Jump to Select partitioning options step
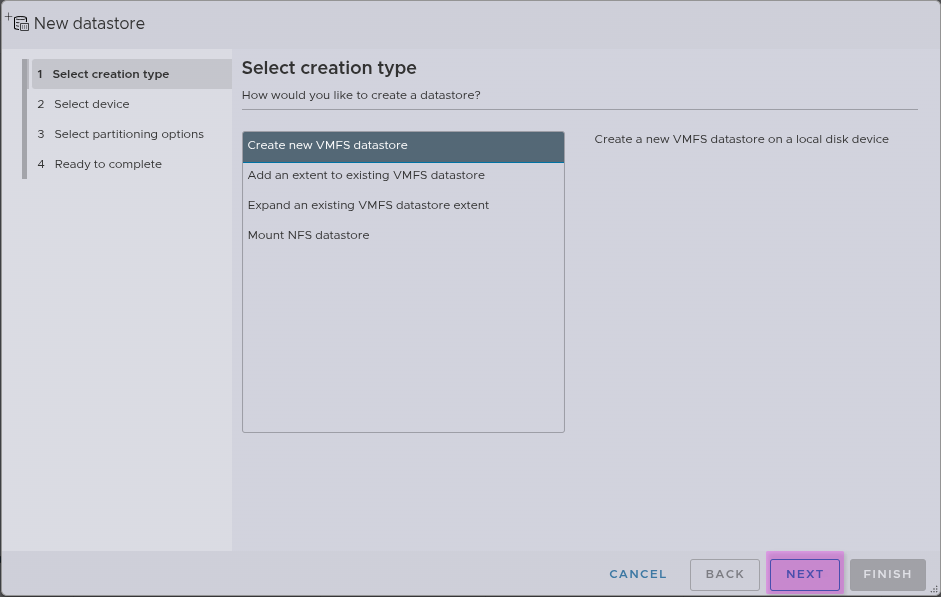The height and width of the screenshot is (597, 941). (128, 134)
